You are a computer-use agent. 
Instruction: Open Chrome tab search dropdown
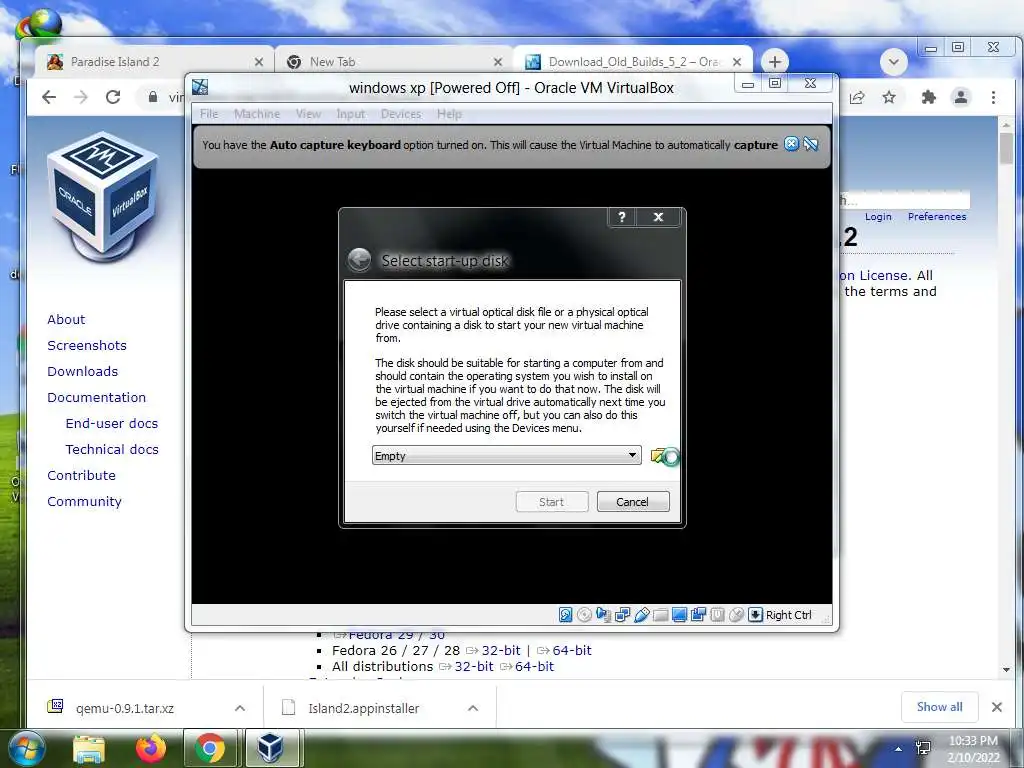tap(893, 63)
